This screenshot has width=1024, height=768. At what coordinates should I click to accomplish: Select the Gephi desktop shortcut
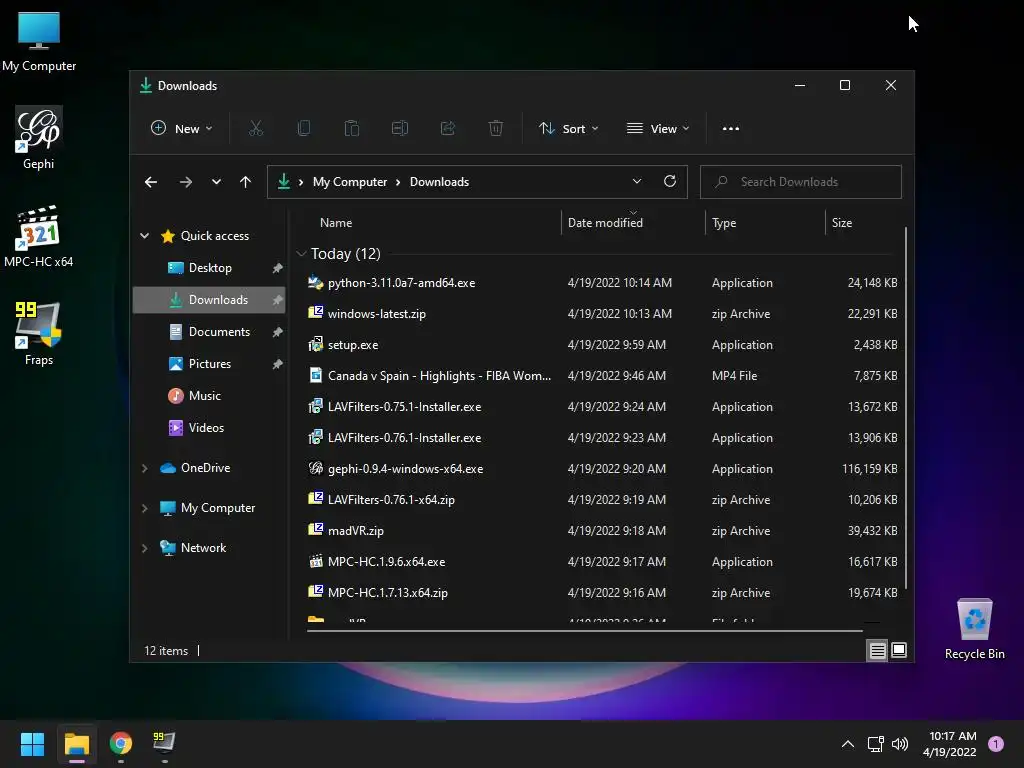[39, 138]
